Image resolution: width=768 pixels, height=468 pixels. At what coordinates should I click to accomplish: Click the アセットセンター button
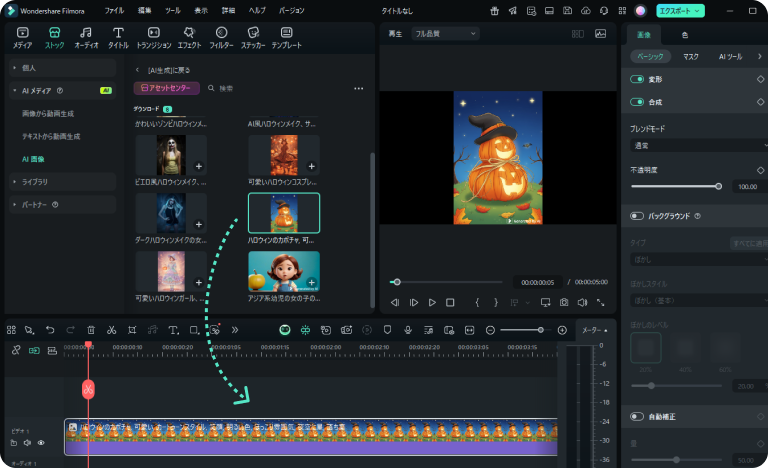[166, 88]
